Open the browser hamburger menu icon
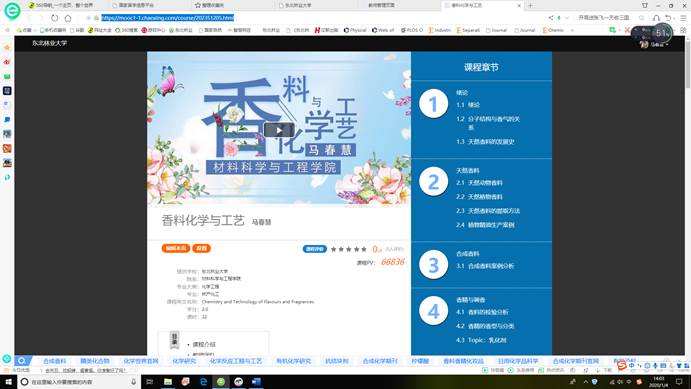This screenshot has height=389, width=691. point(684,18)
